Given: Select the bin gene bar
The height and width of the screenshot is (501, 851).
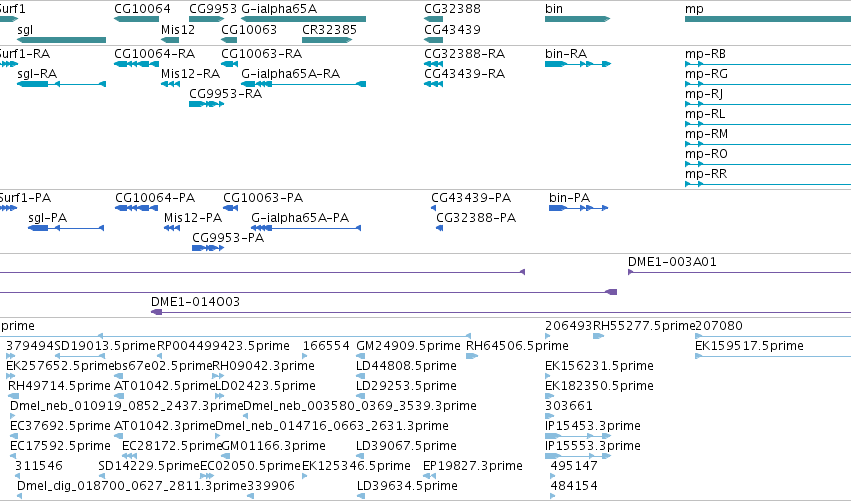Looking at the screenshot, I should pos(577,19).
